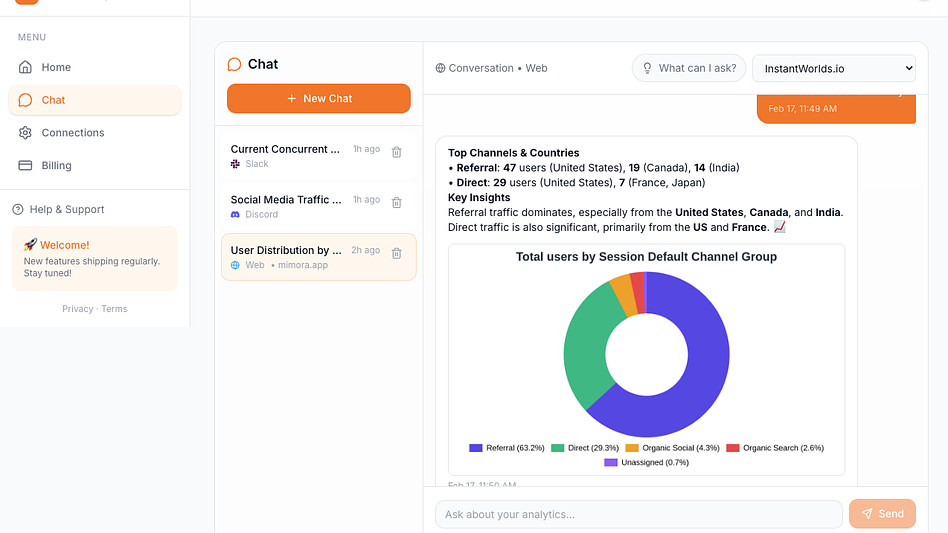Click the Unassigned legend swatch

tap(611, 462)
